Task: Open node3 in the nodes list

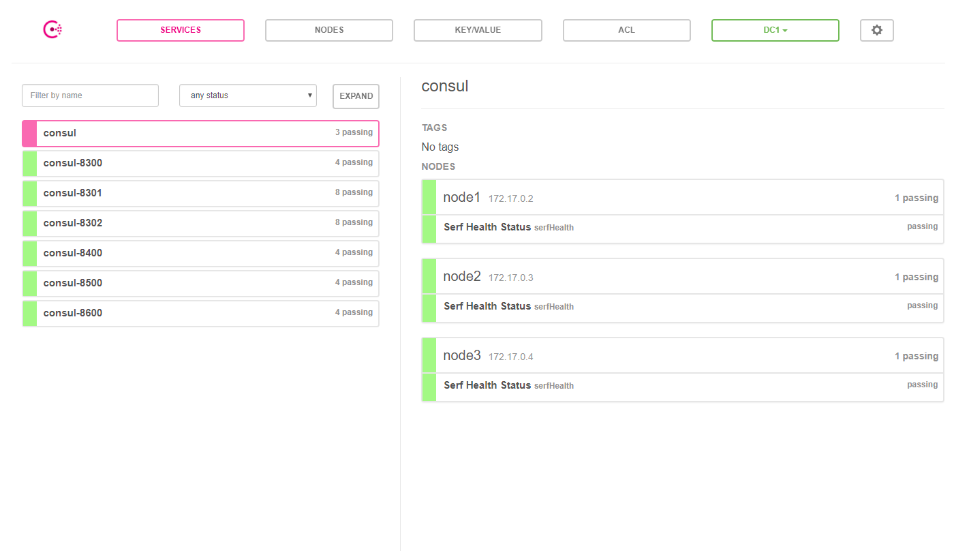Action: pos(682,356)
